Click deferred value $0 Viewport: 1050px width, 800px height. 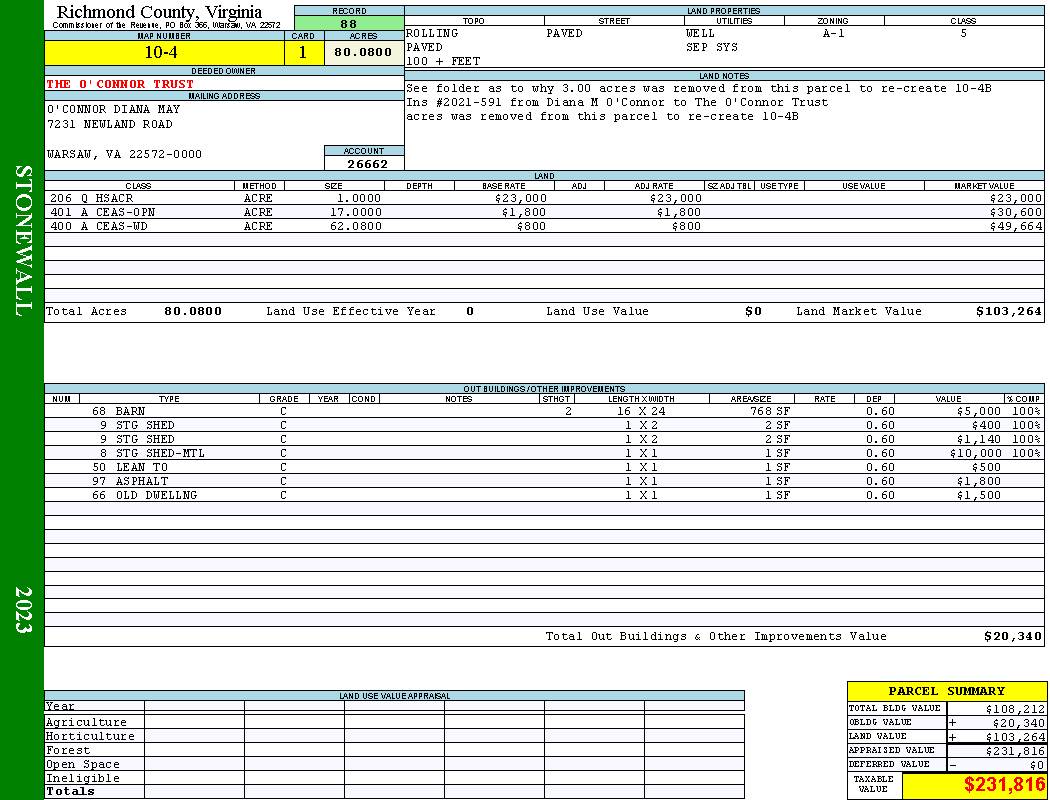[1037, 765]
